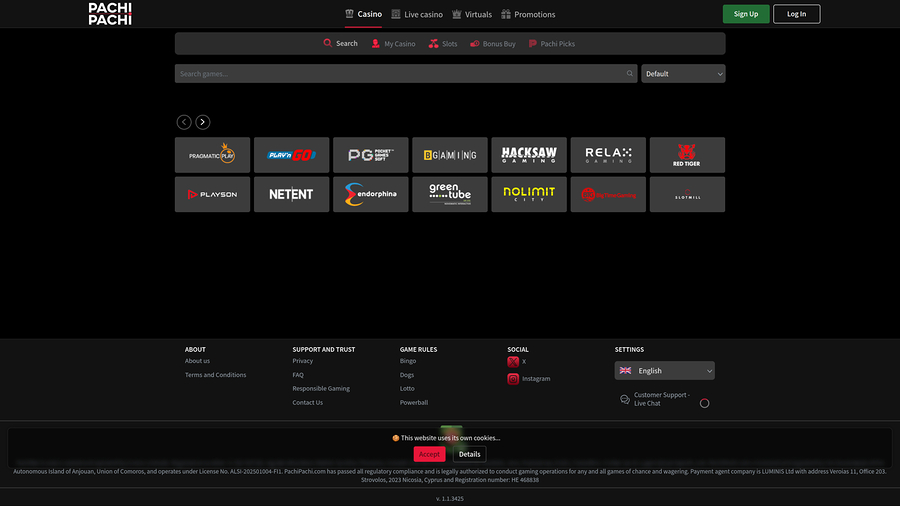Select the NetEnt provider logo
This screenshot has width=900, height=506.
pyautogui.click(x=291, y=194)
